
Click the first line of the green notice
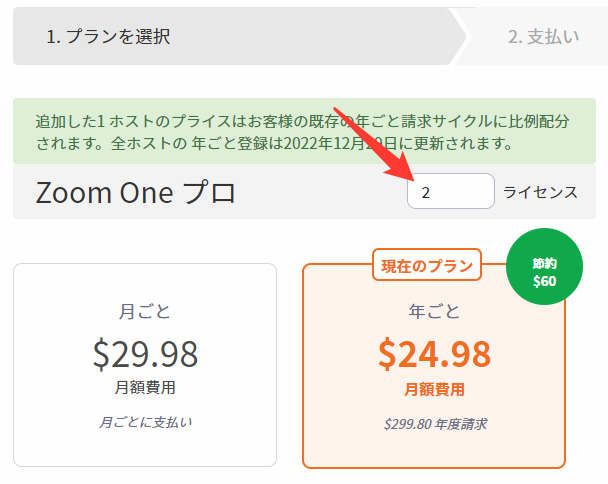(302, 122)
